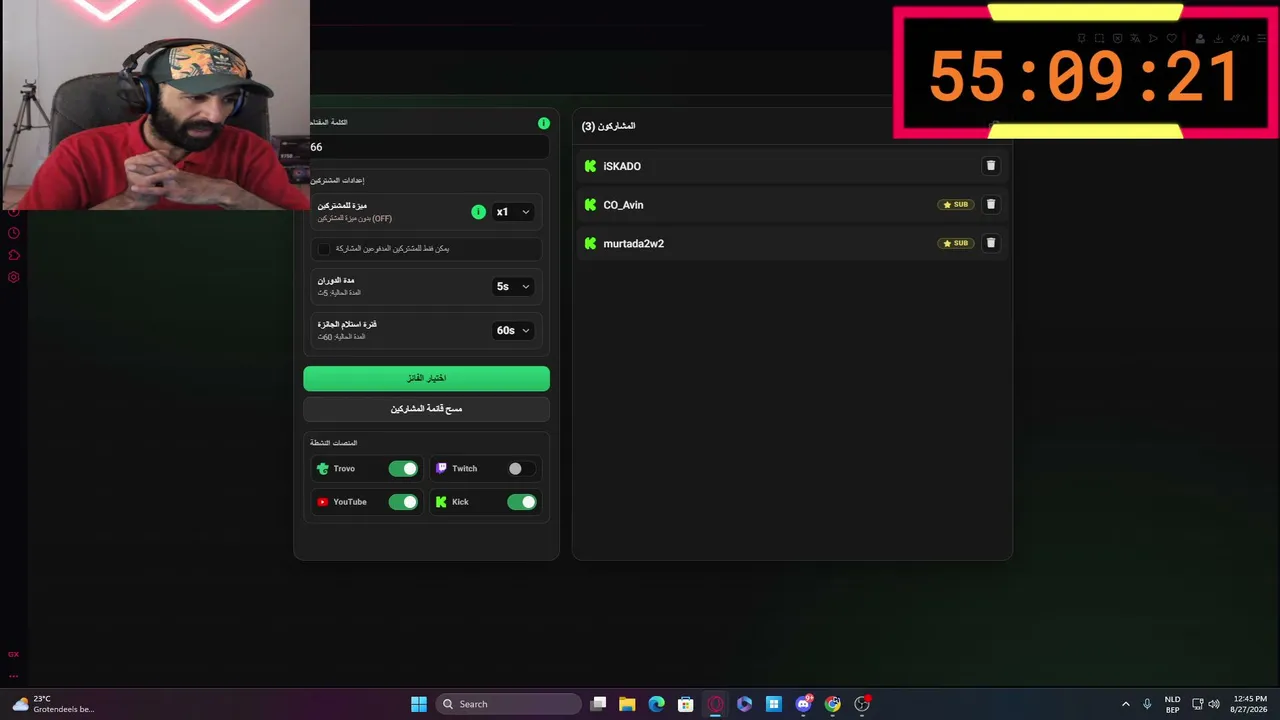The height and width of the screenshot is (720, 1280).
Task: Click the Twitch platform logo
Action: [441, 468]
